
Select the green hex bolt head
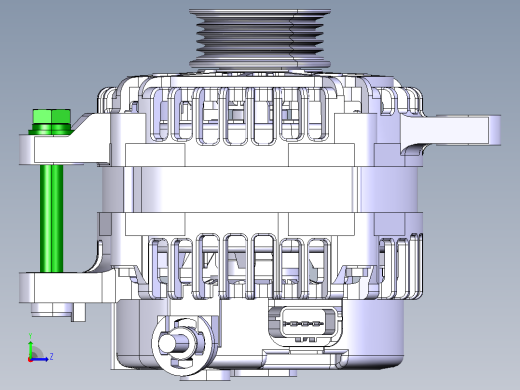52,117
